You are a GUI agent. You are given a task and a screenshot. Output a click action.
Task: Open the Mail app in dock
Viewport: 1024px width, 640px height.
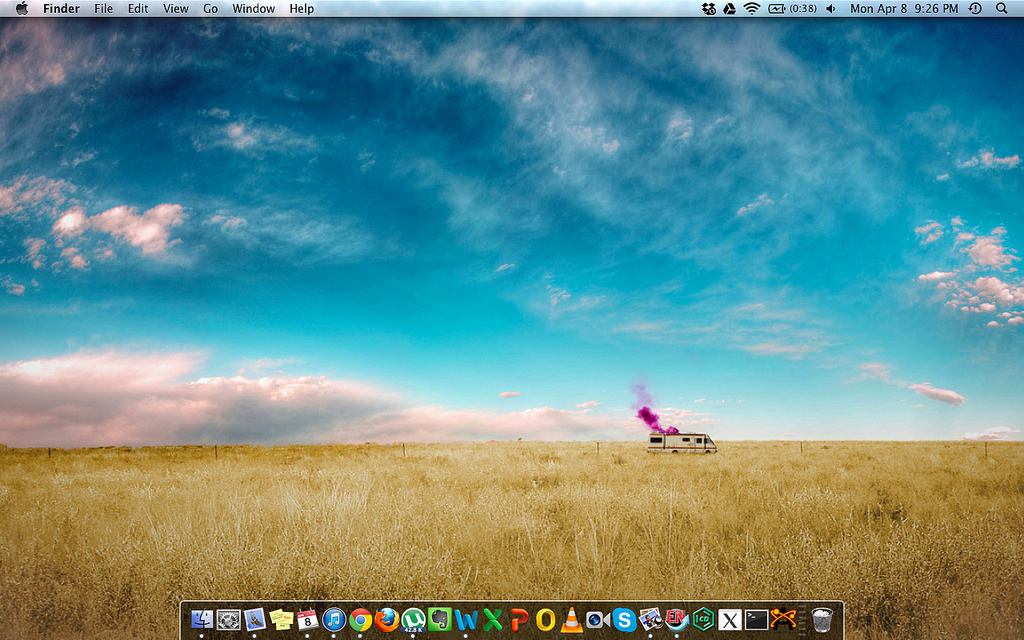(x=255, y=618)
